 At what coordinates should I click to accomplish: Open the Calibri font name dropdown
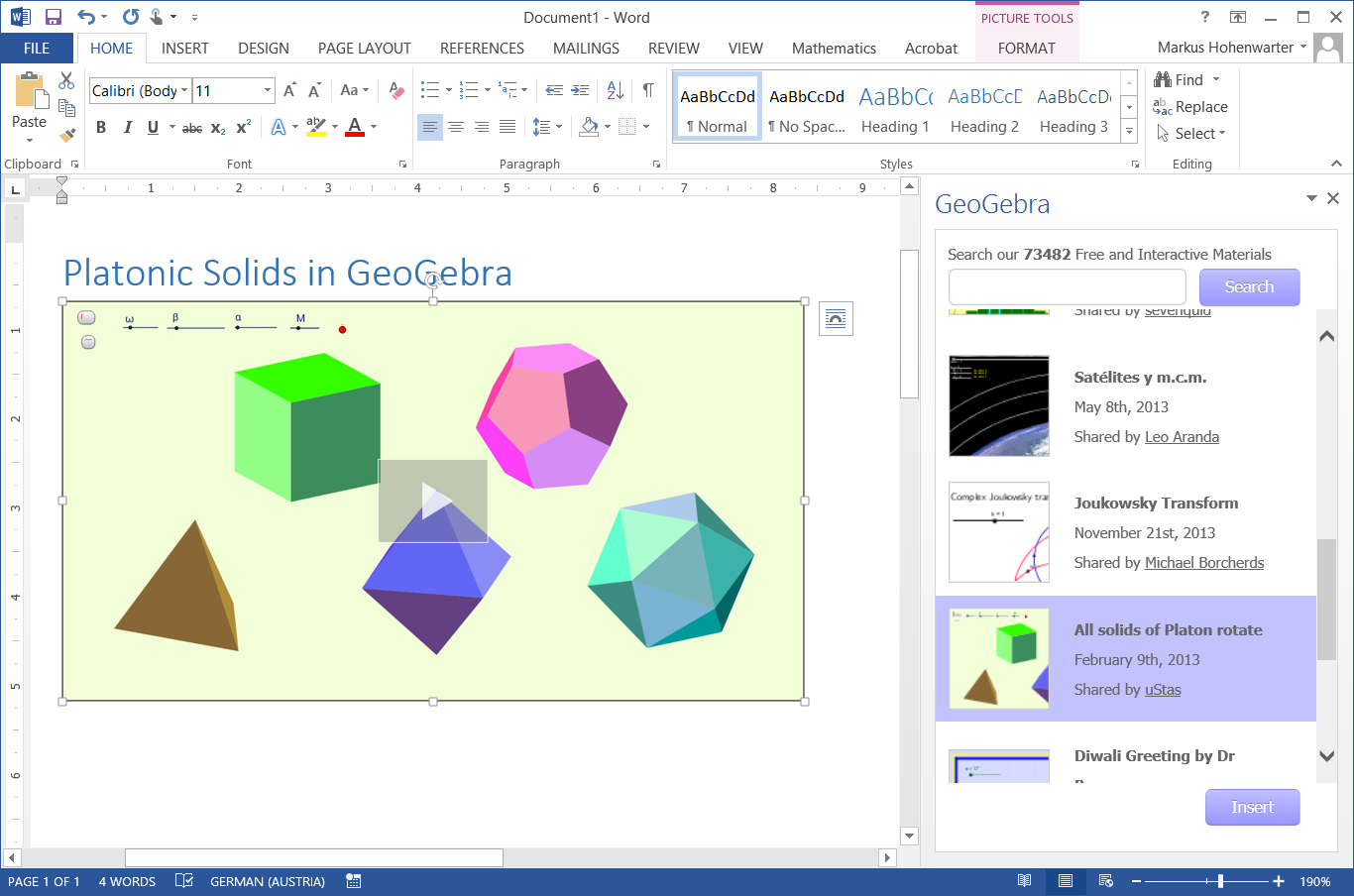183,90
